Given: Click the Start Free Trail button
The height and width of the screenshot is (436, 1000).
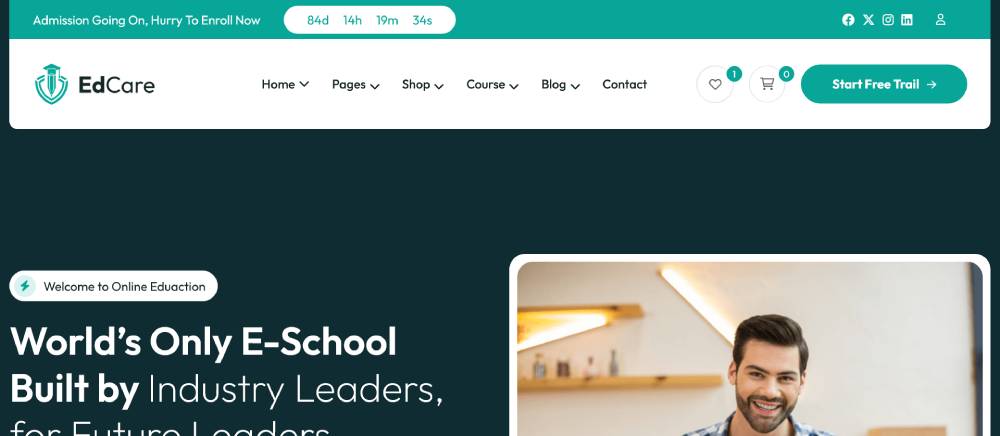Looking at the screenshot, I should 884,84.
